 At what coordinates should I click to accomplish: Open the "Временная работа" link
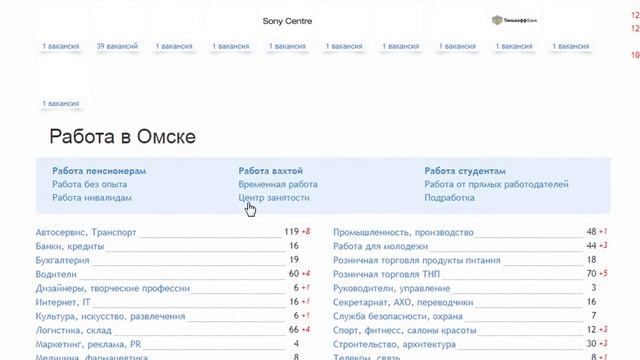[278, 184]
